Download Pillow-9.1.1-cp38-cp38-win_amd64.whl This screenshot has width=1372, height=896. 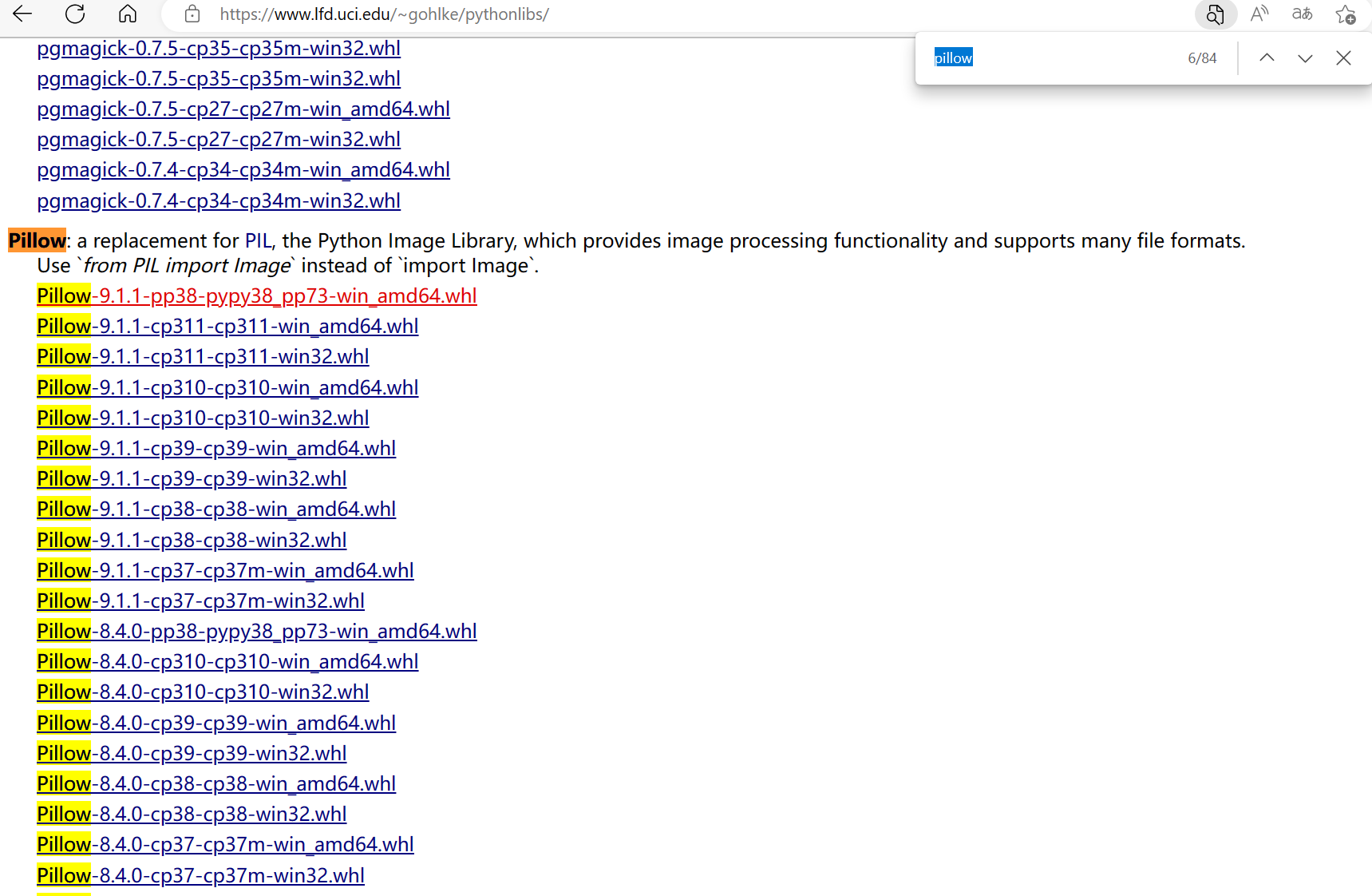216,509
